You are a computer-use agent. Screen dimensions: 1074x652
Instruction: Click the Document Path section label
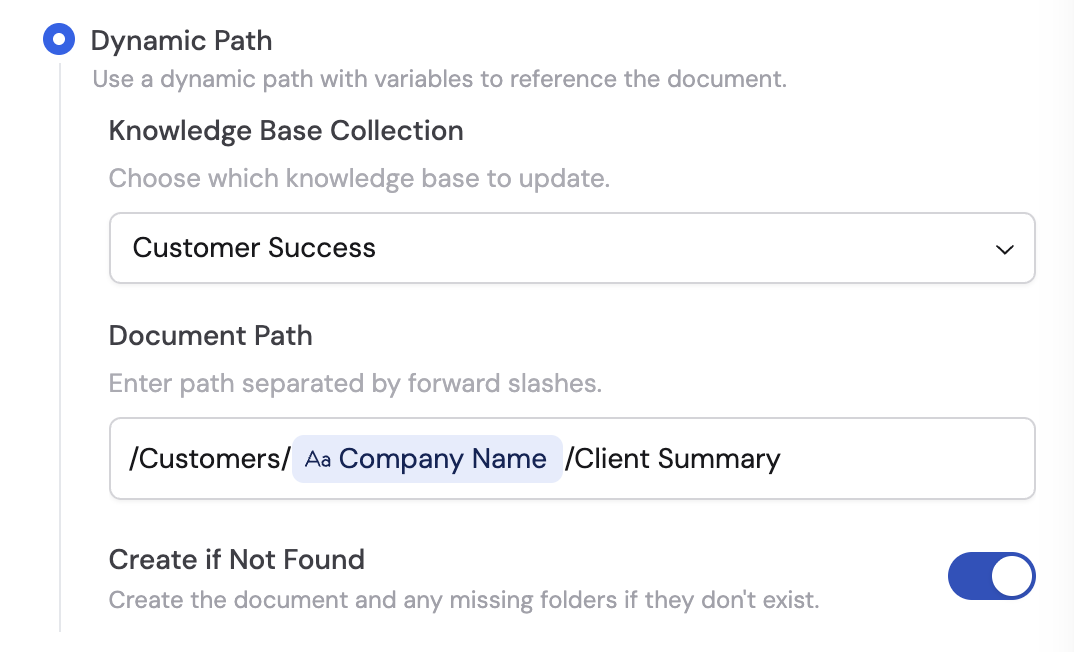(211, 336)
